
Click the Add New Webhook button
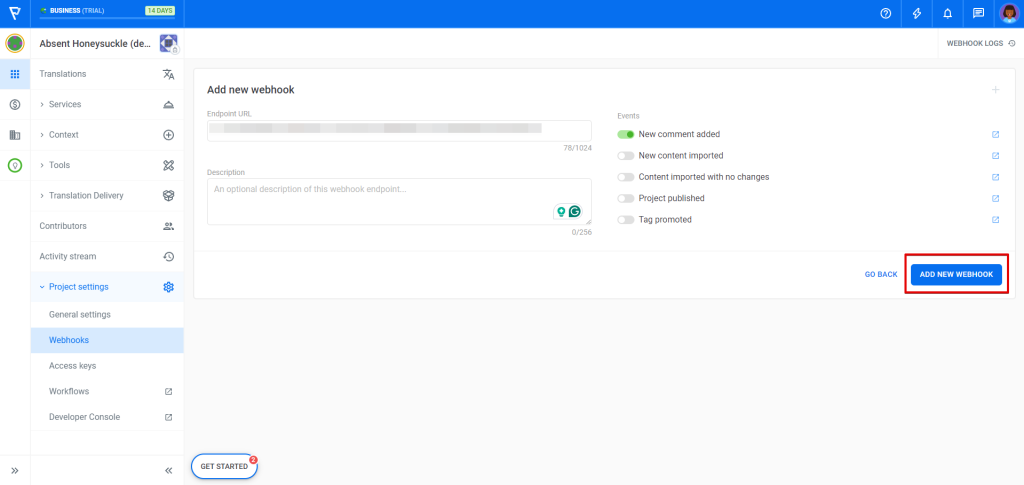pos(956,274)
